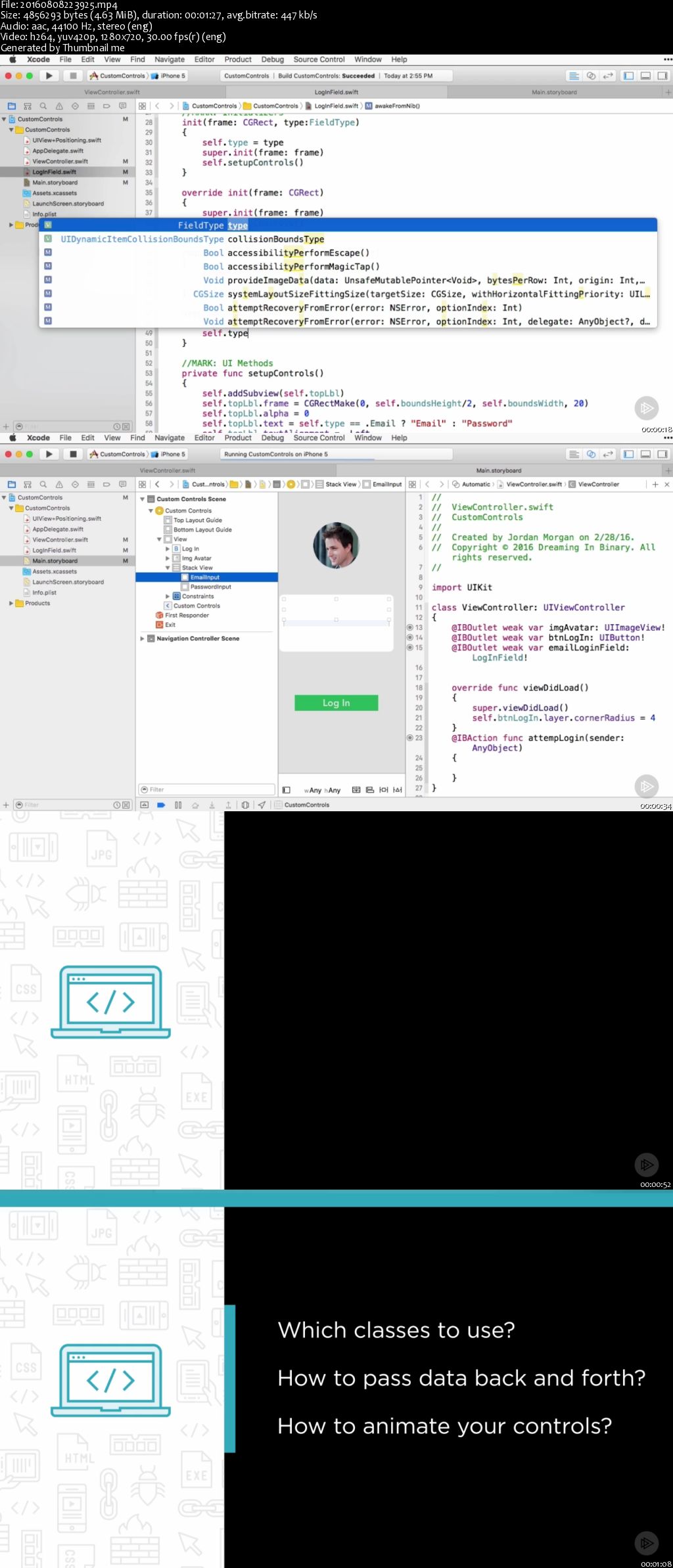Open Product menu in Build Succeeded frame
This screenshot has width=673, height=1568.
coord(238,59)
